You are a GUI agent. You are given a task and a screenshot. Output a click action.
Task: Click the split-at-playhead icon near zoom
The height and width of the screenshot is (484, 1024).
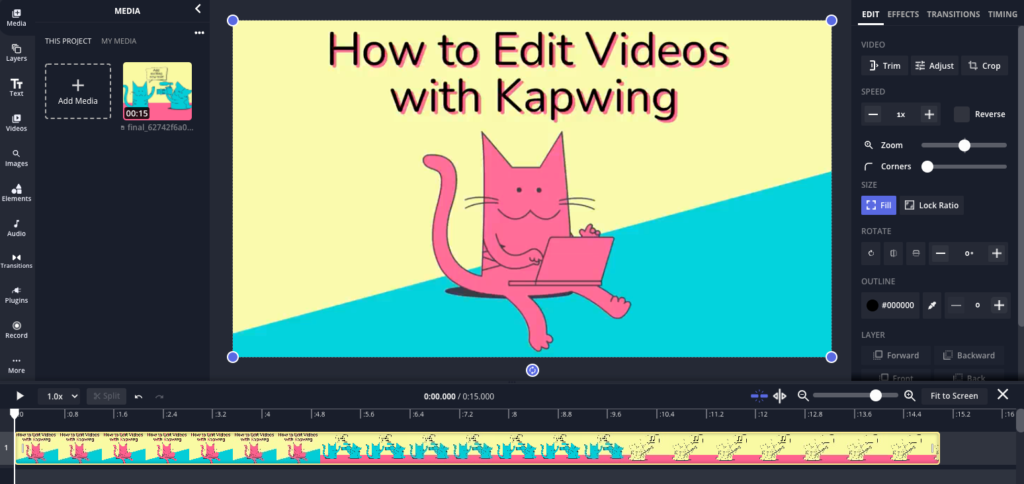(x=780, y=396)
